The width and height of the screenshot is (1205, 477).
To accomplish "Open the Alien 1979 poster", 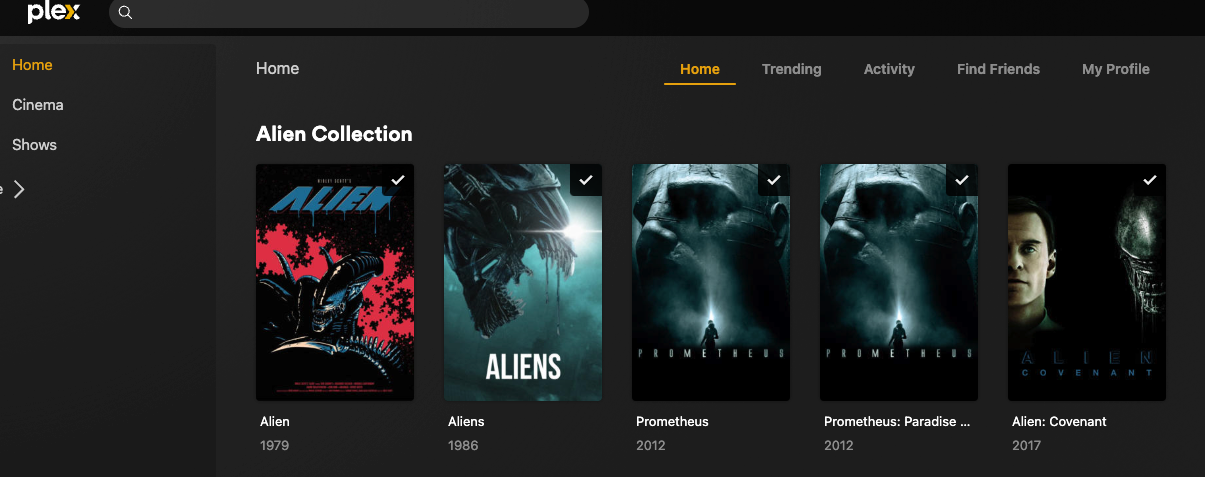I will pyautogui.click(x=335, y=282).
